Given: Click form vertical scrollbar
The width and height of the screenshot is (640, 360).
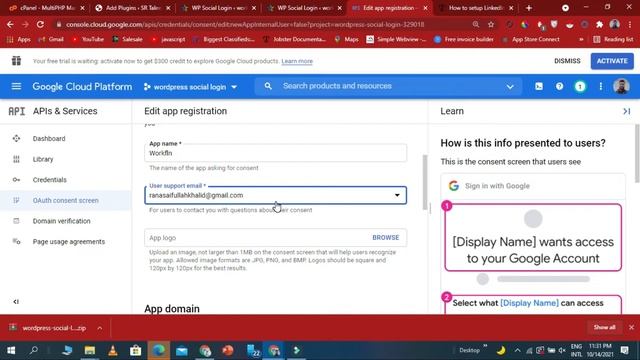Looking at the screenshot, I should (x=425, y=182).
